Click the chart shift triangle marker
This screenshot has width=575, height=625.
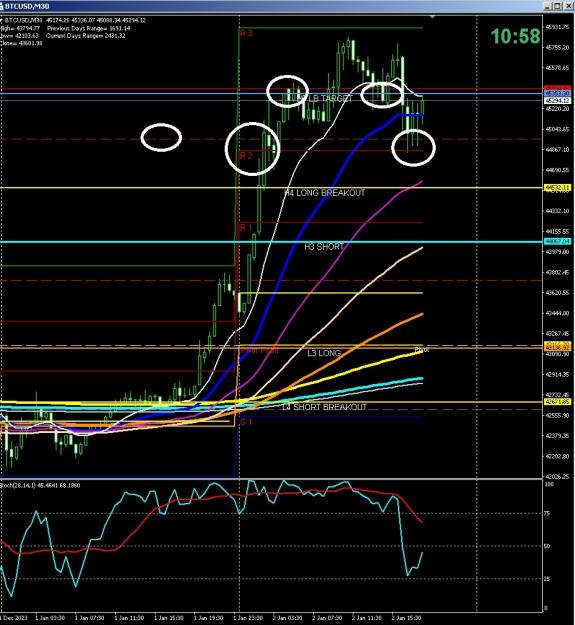432,17
